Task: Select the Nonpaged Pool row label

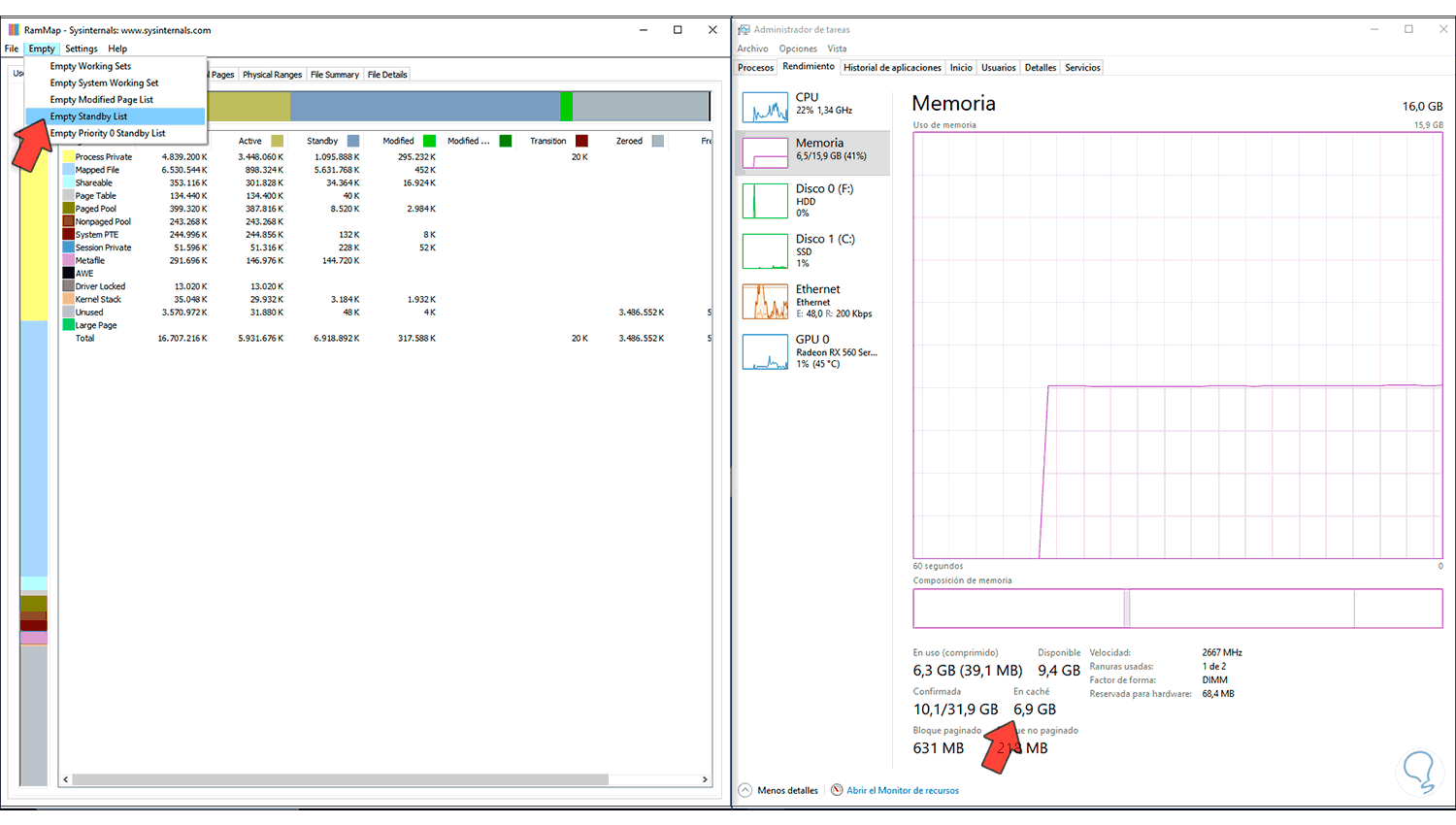Action: tap(103, 221)
